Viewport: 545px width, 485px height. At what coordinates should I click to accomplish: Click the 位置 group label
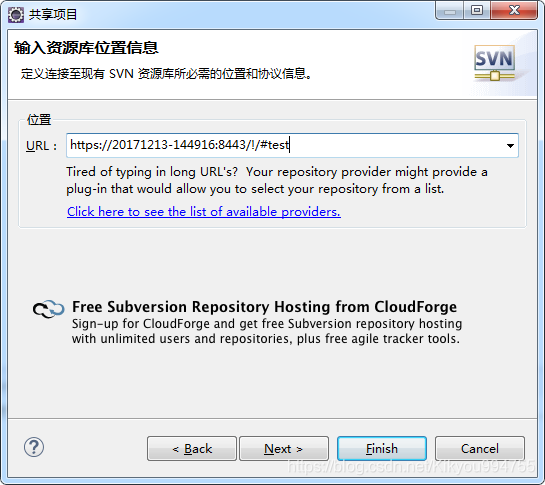coord(39,120)
